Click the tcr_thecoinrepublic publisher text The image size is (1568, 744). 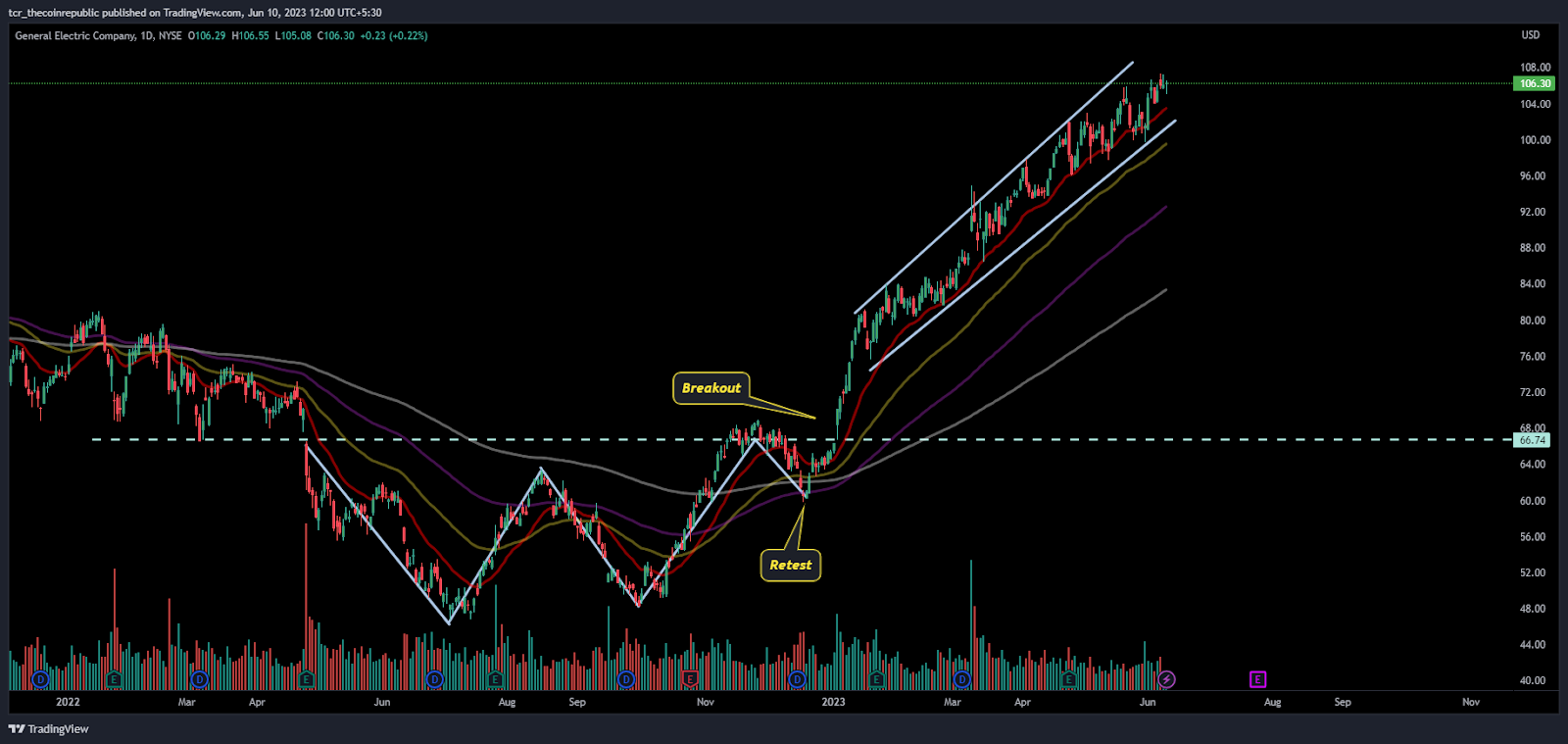pyautogui.click(x=54, y=13)
